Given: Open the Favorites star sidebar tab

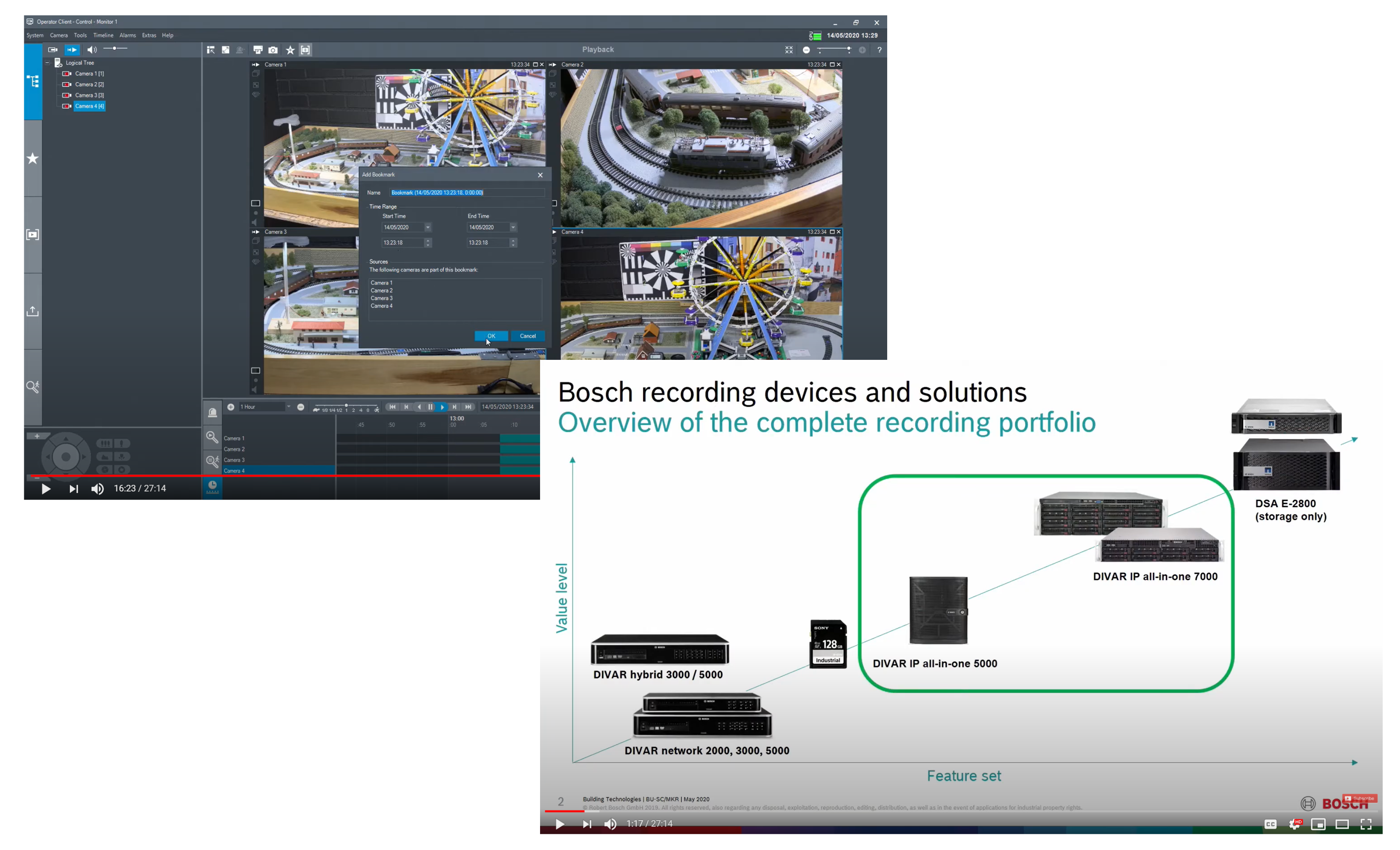Looking at the screenshot, I should click(33, 158).
